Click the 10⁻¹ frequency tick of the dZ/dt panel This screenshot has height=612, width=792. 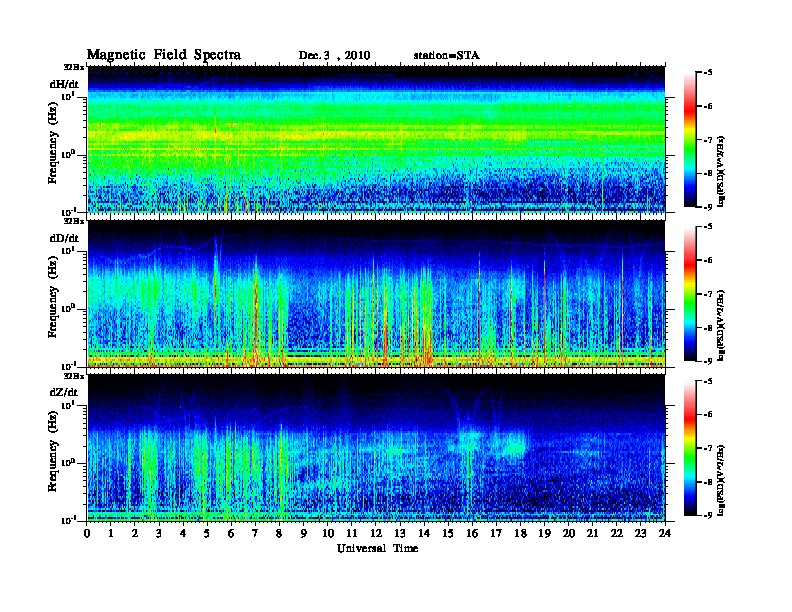[68, 520]
